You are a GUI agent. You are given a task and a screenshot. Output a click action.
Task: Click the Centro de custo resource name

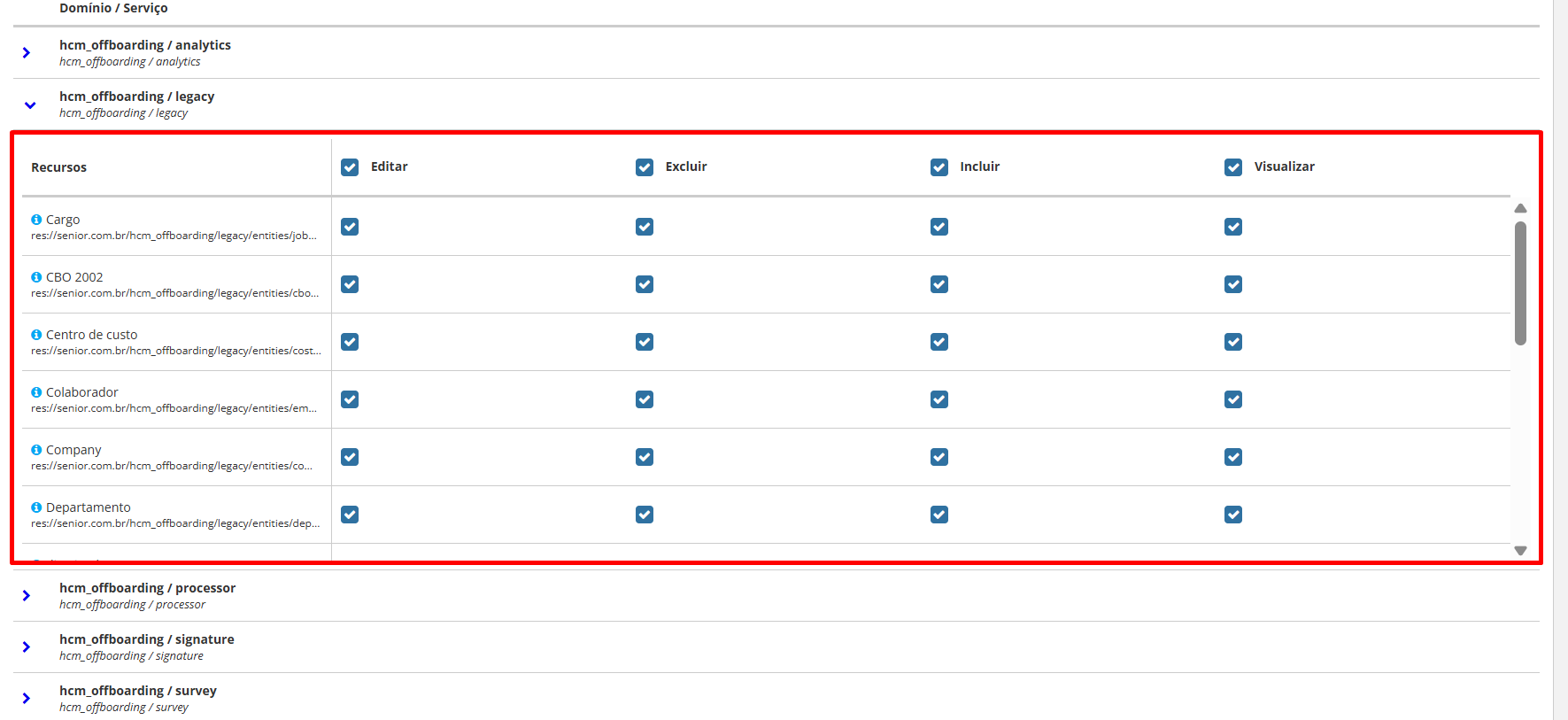(92, 335)
